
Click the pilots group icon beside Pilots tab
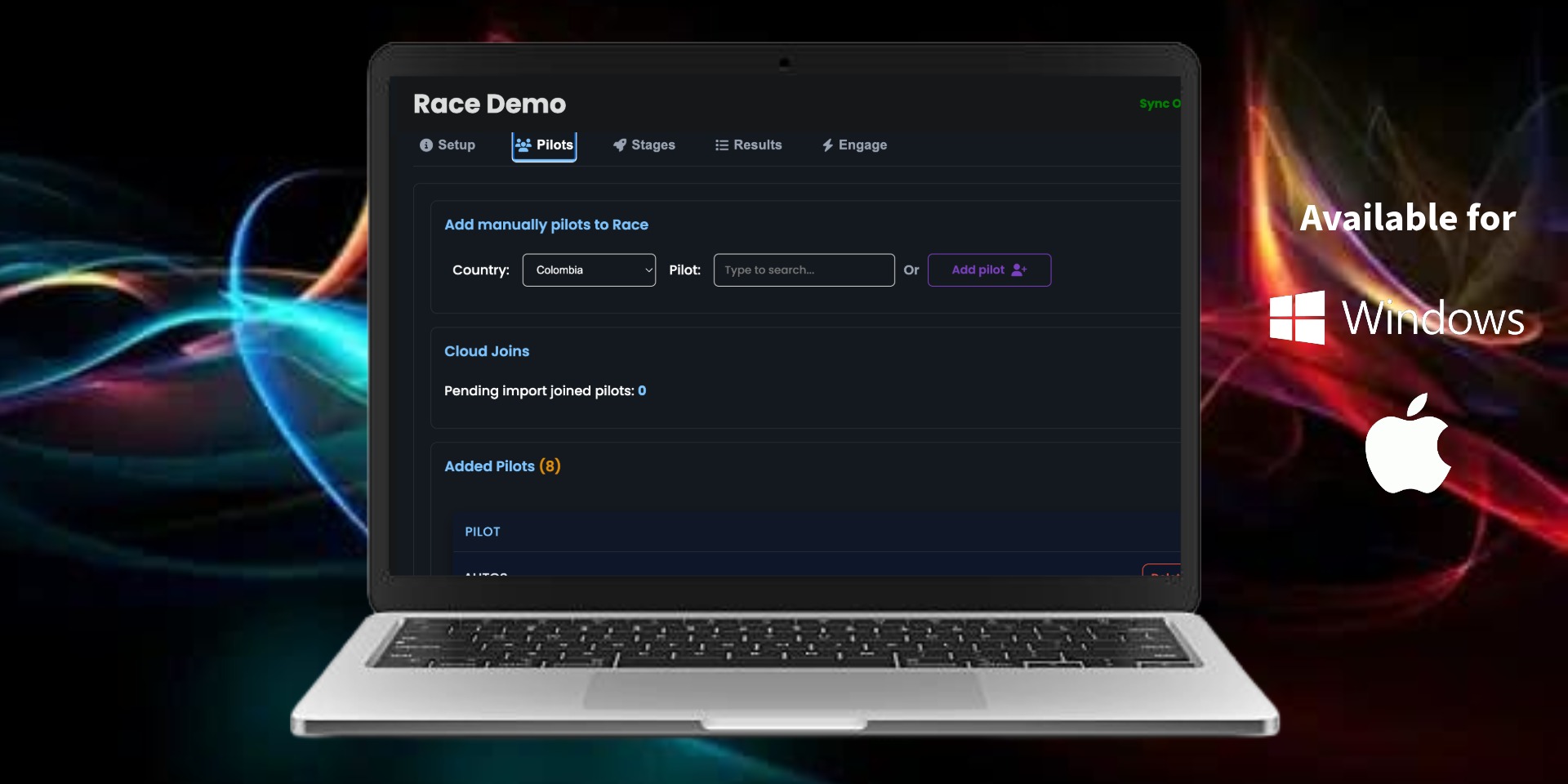[x=523, y=145]
